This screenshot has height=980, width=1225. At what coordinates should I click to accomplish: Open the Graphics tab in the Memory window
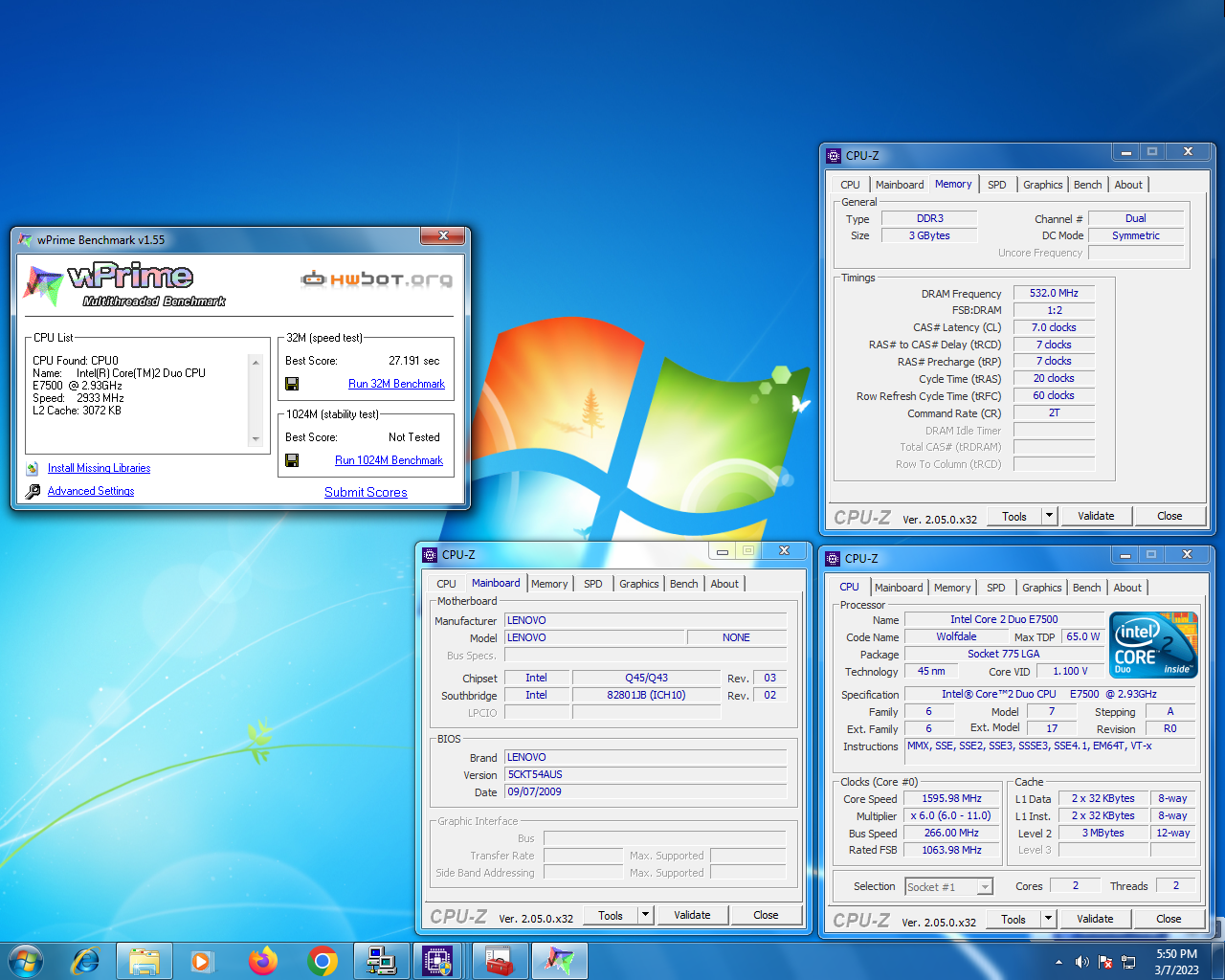(x=1042, y=185)
